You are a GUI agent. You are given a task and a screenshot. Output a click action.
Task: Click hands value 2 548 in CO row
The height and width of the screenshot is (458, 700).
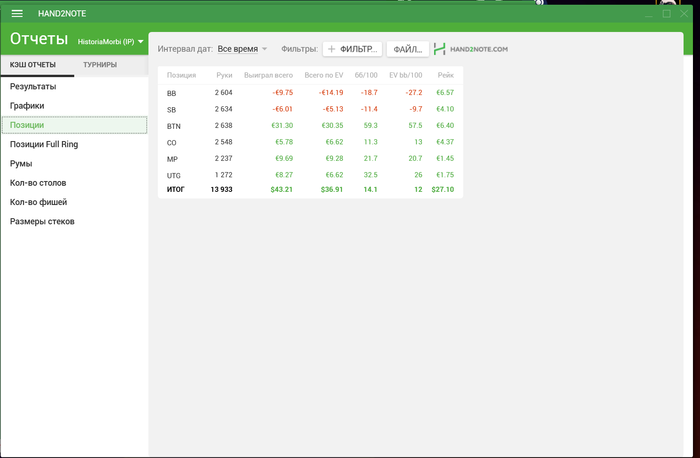coord(223,142)
